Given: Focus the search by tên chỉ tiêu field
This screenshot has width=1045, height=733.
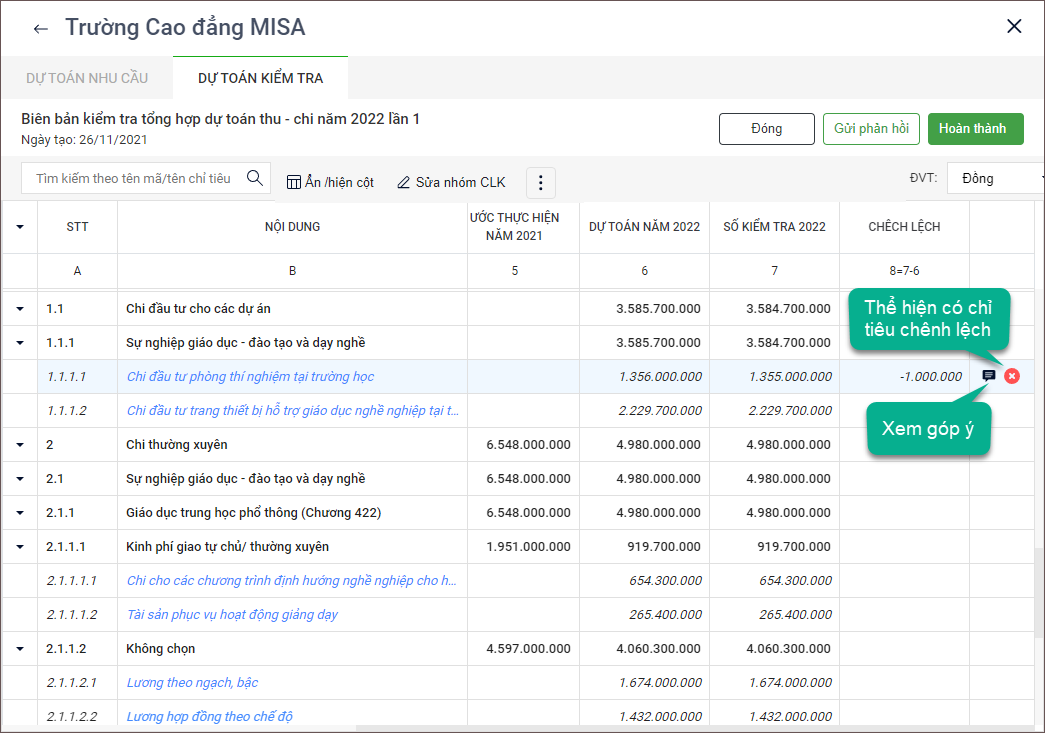Looking at the screenshot, I should click(x=133, y=178).
